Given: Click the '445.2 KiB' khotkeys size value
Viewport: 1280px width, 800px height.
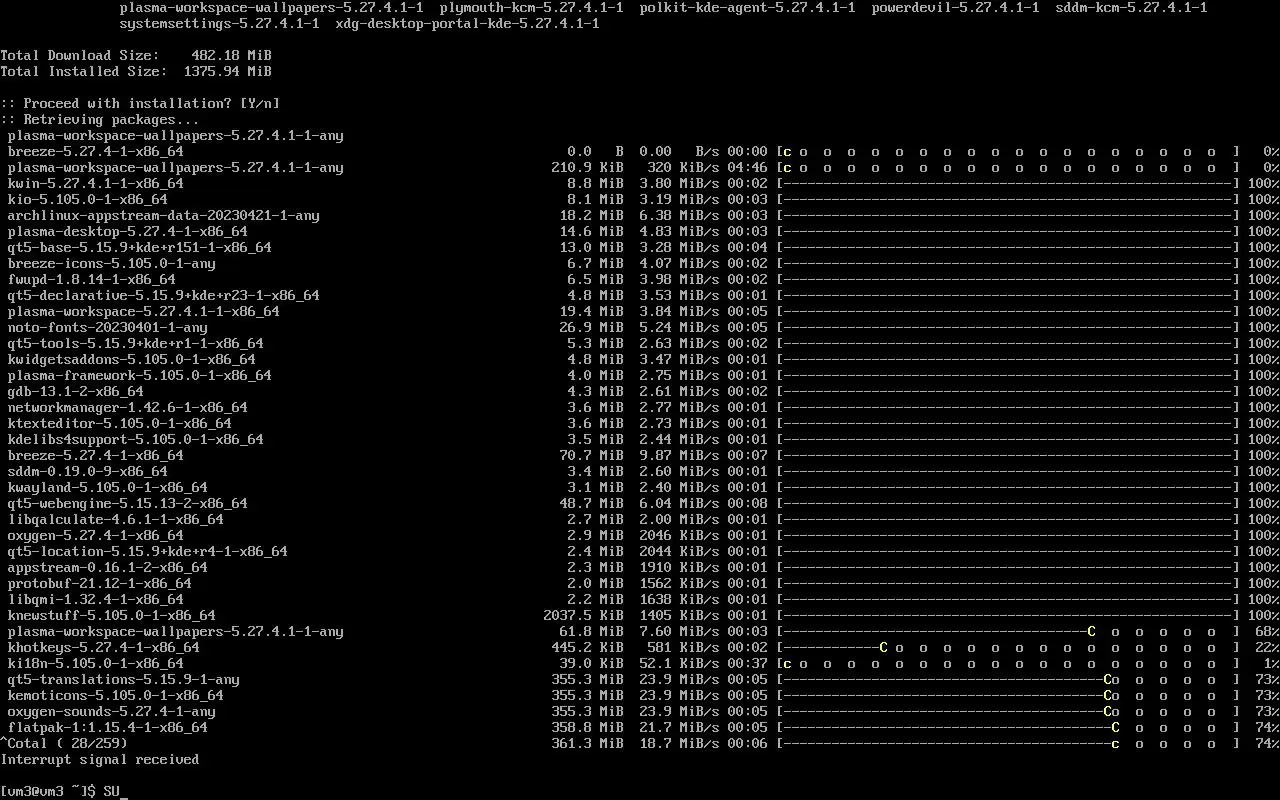Looking at the screenshot, I should [588, 648].
